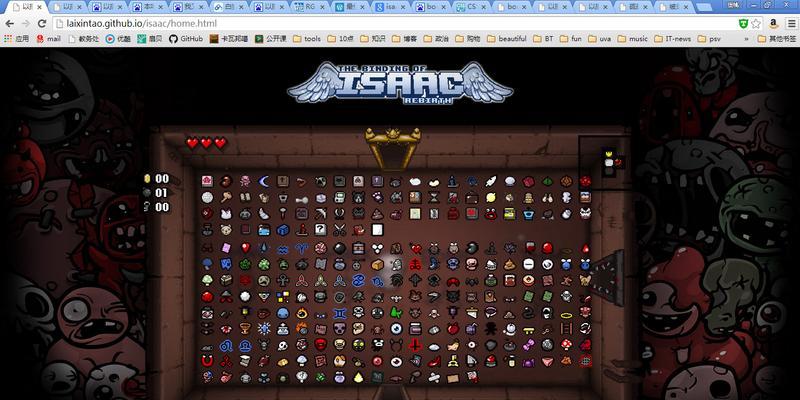Viewport: 800px width, 400px height.
Task: Open the 公开课 bookmark
Action: click(271, 39)
